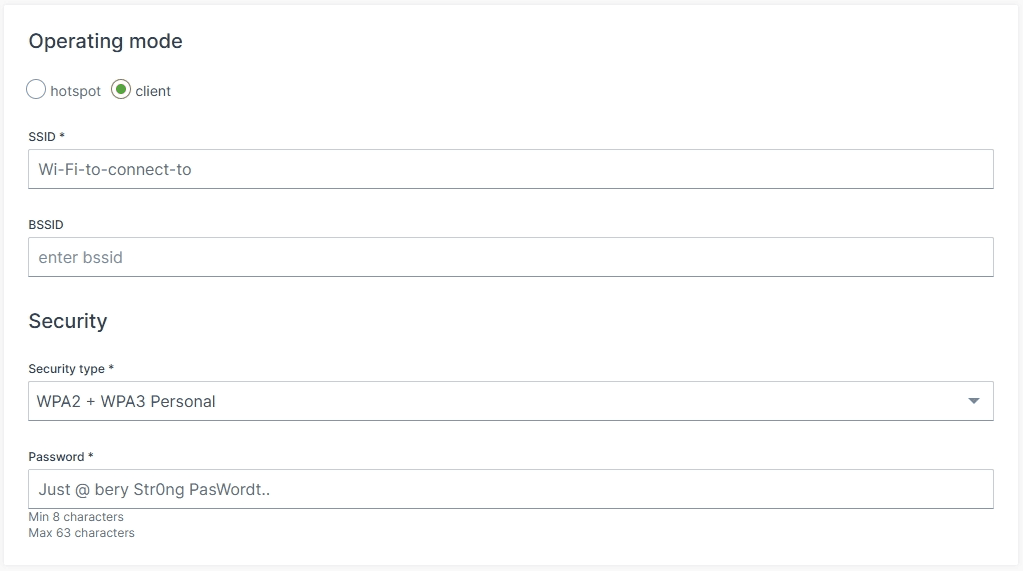This screenshot has height=571, width=1023.
Task: Select the client radio button
Action: point(121,90)
